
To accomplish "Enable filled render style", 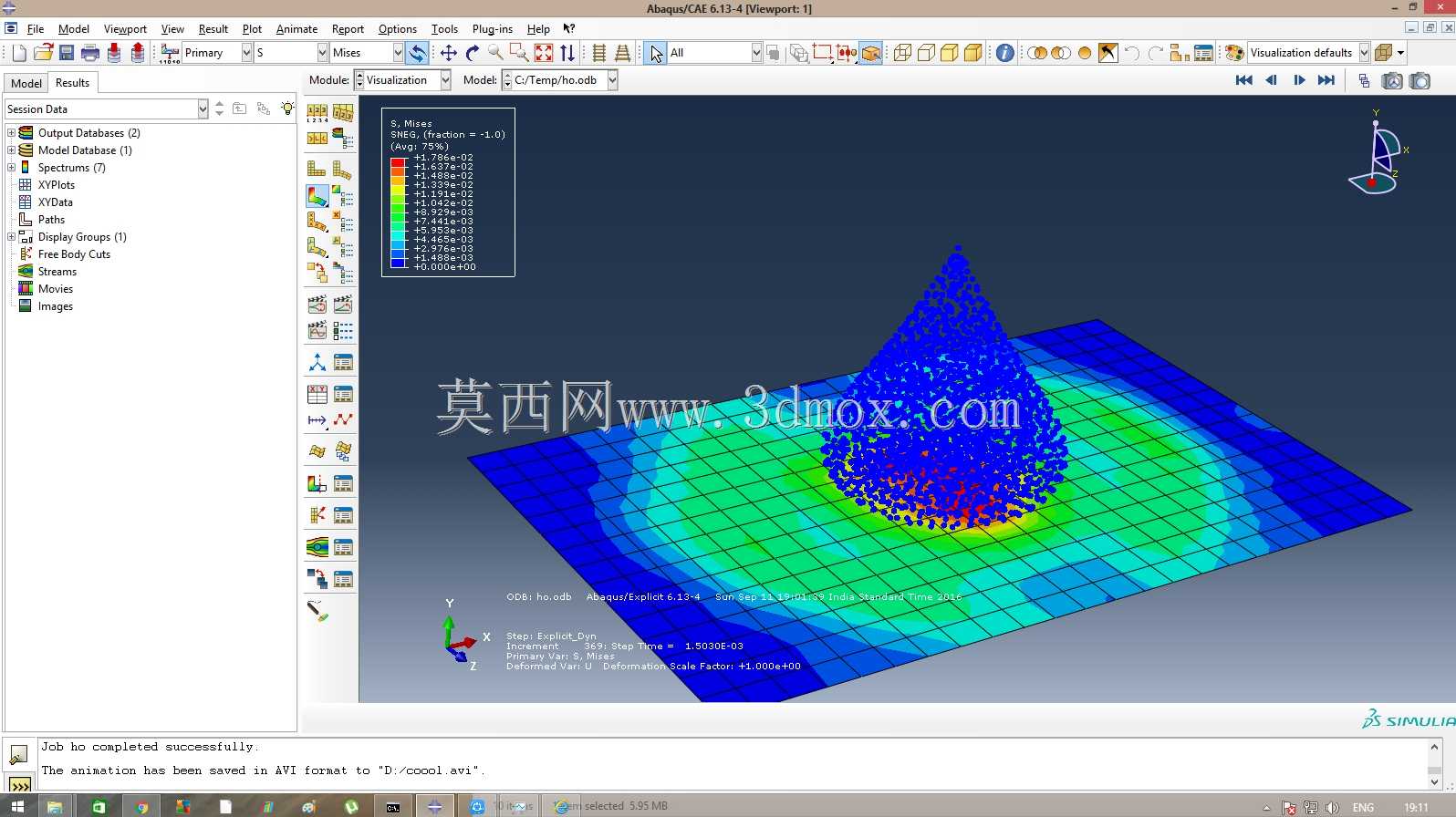I will pos(950,53).
